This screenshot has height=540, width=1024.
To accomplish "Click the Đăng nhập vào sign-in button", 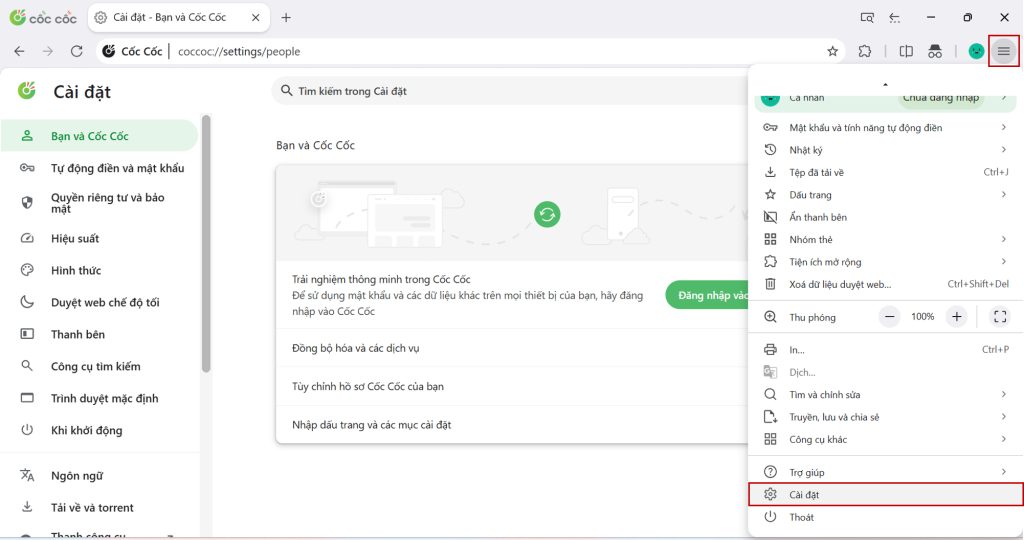I will pos(707,295).
